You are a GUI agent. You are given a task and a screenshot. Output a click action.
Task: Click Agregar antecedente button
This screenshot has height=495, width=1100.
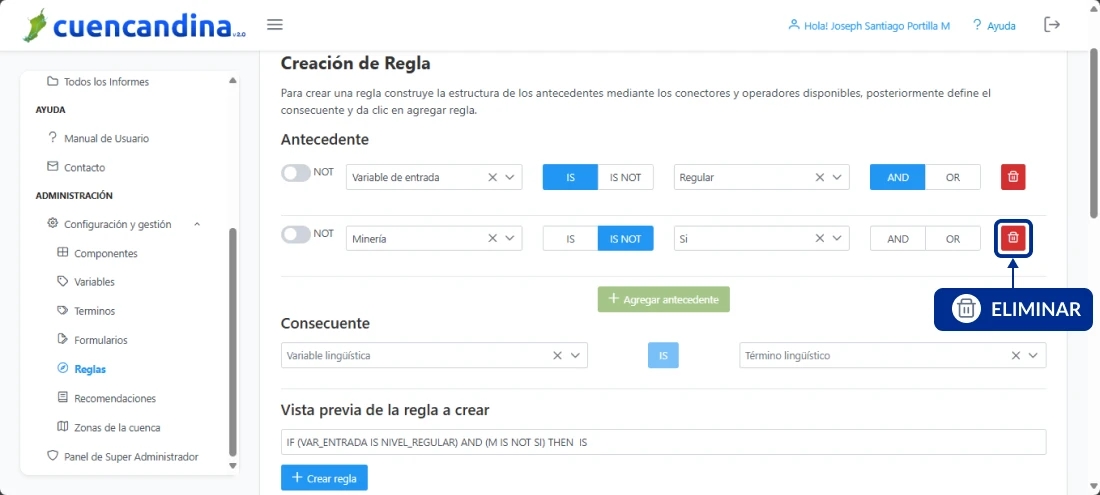pos(664,300)
